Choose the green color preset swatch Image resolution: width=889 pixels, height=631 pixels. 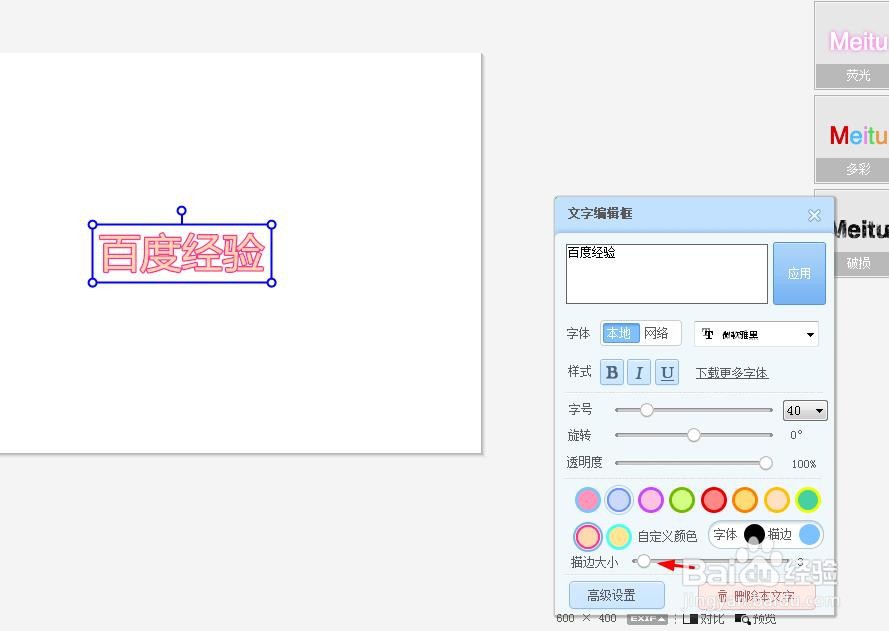coord(681,499)
